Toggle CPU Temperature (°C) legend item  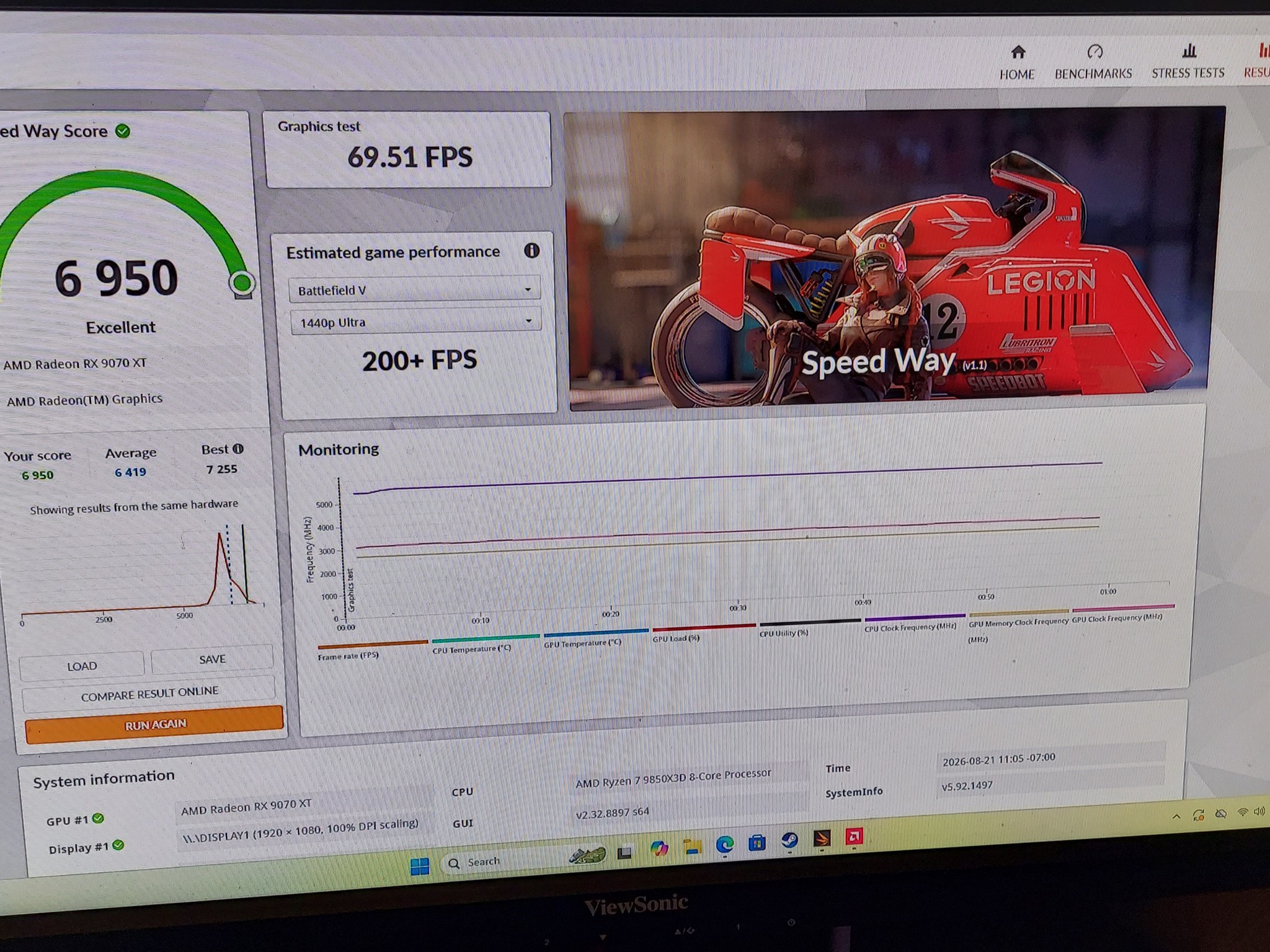click(485, 644)
